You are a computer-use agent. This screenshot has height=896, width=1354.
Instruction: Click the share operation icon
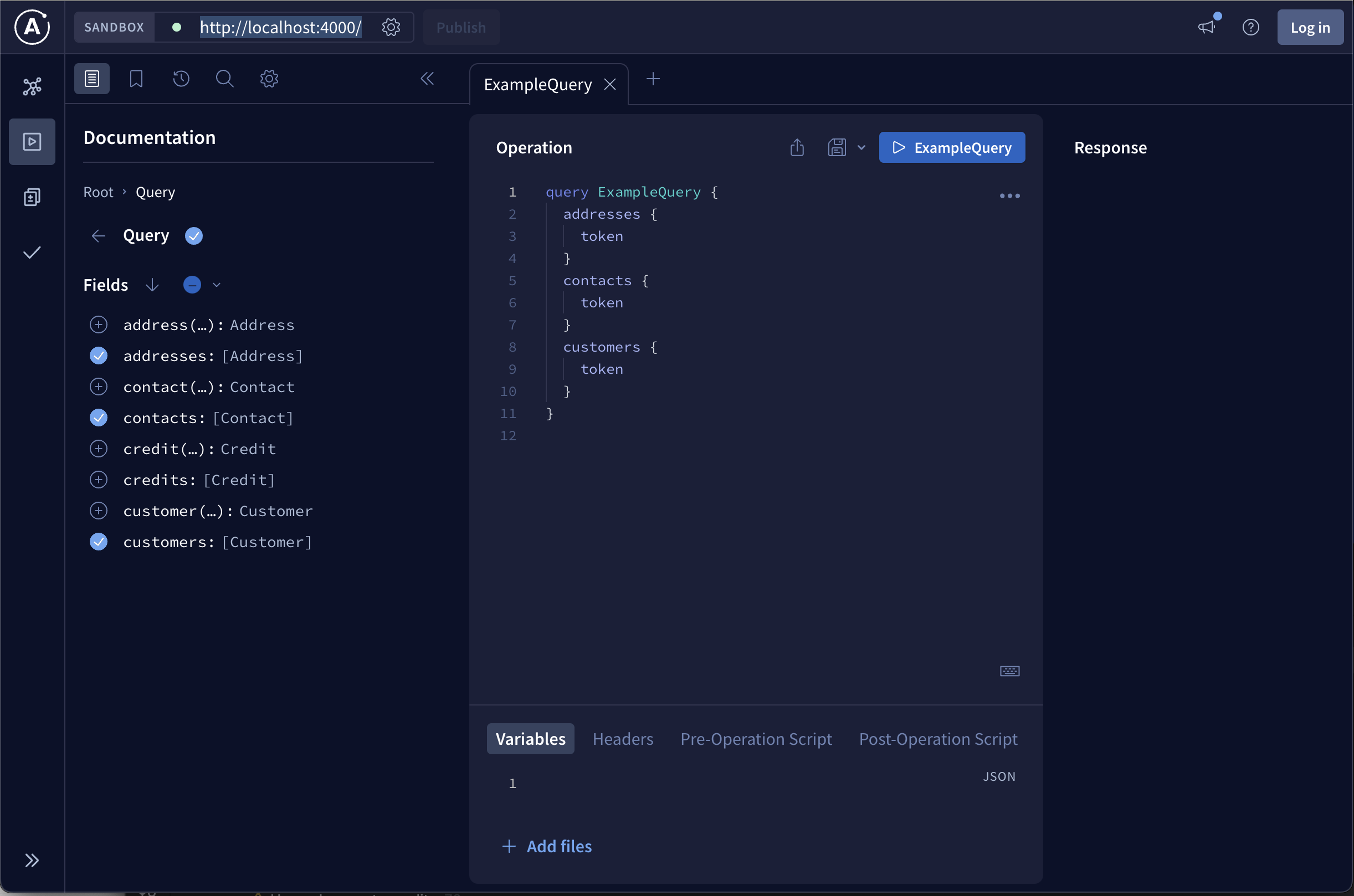(797, 147)
